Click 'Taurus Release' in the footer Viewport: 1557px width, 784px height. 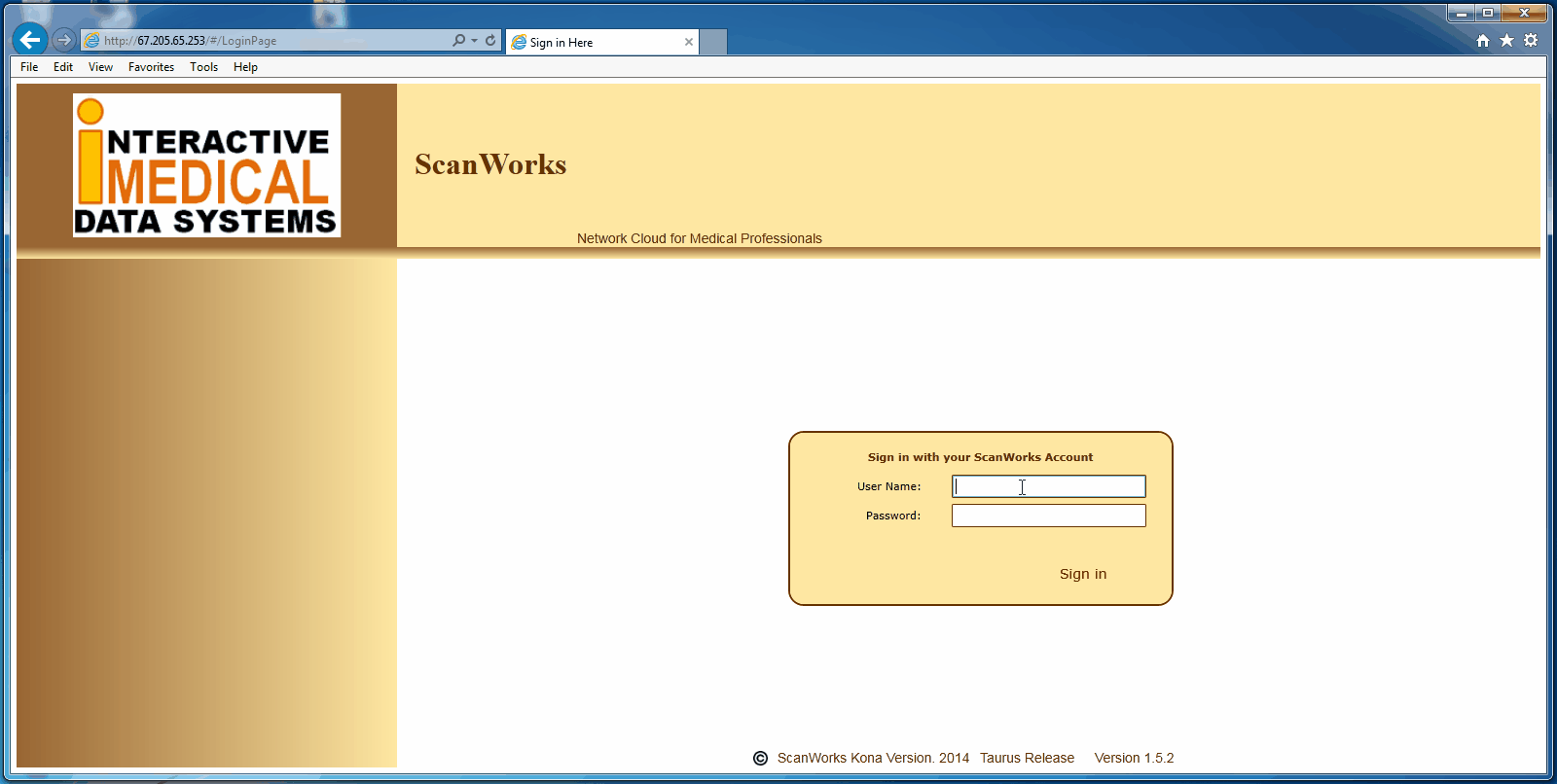pos(1027,758)
